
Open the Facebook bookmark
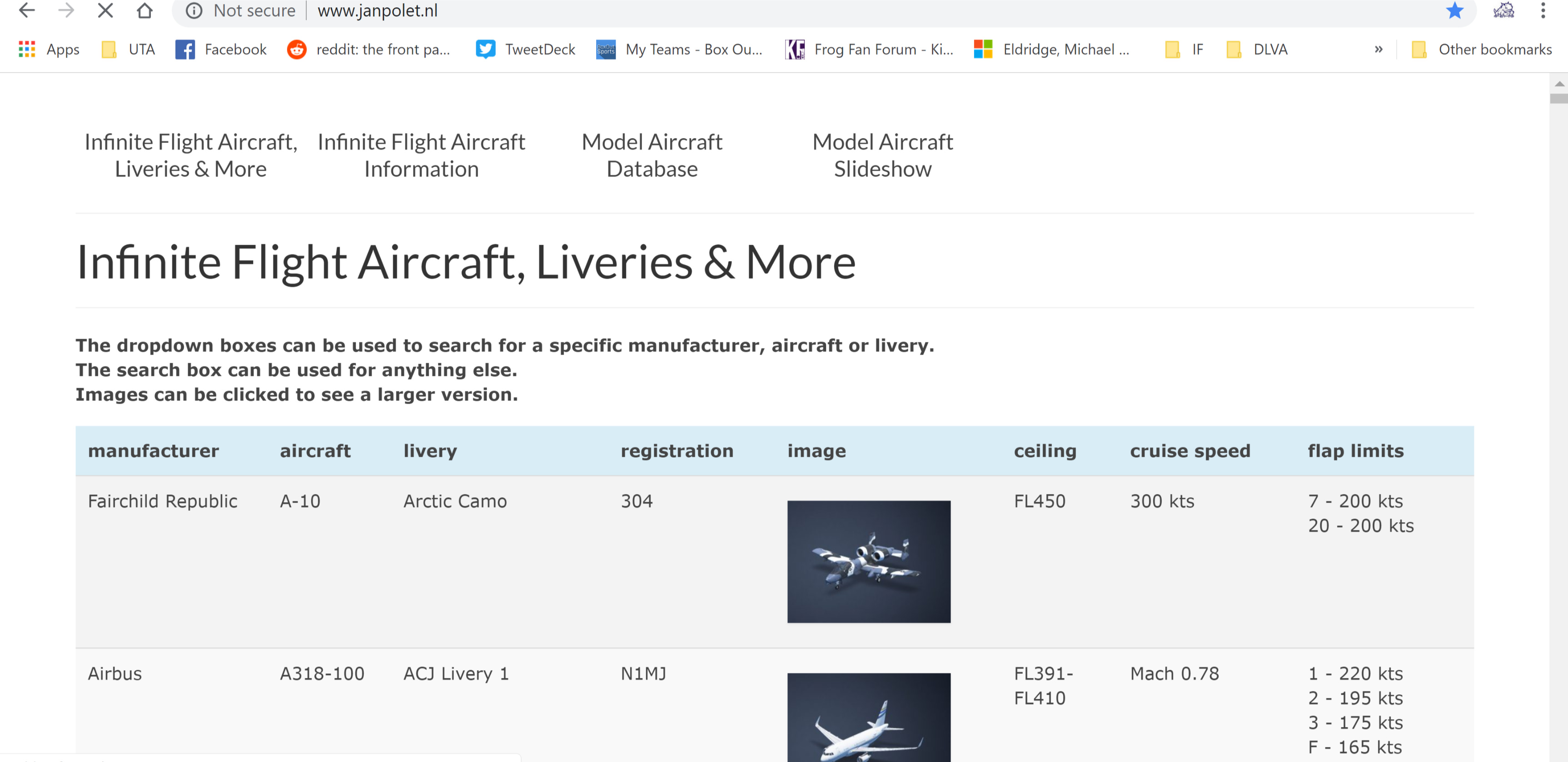(x=221, y=49)
